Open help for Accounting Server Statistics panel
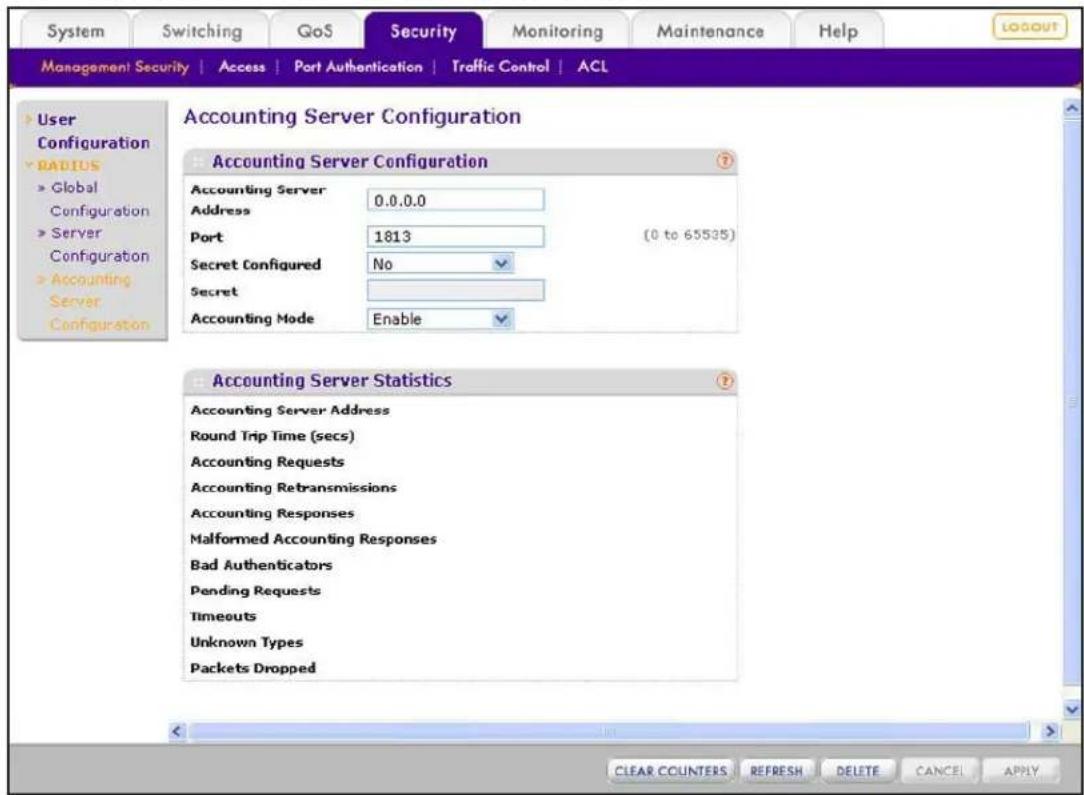Image resolution: width=1084 pixels, height=795 pixels. click(x=724, y=381)
